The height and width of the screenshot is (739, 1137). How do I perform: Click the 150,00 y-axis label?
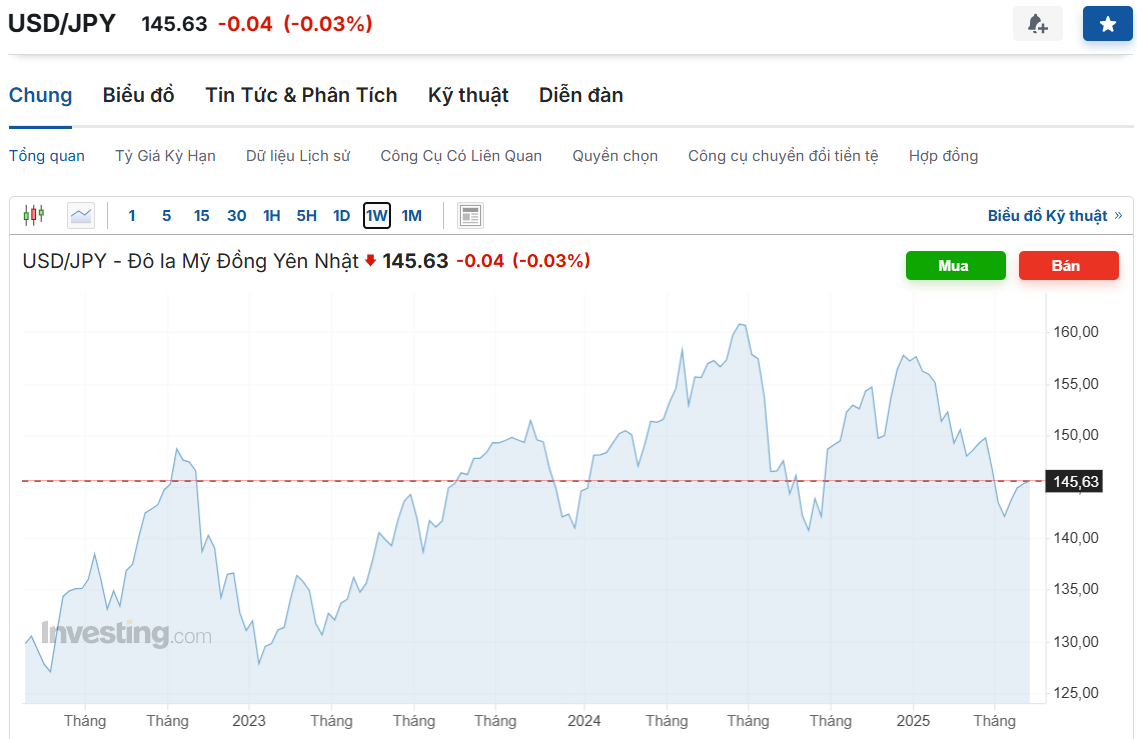1076,435
